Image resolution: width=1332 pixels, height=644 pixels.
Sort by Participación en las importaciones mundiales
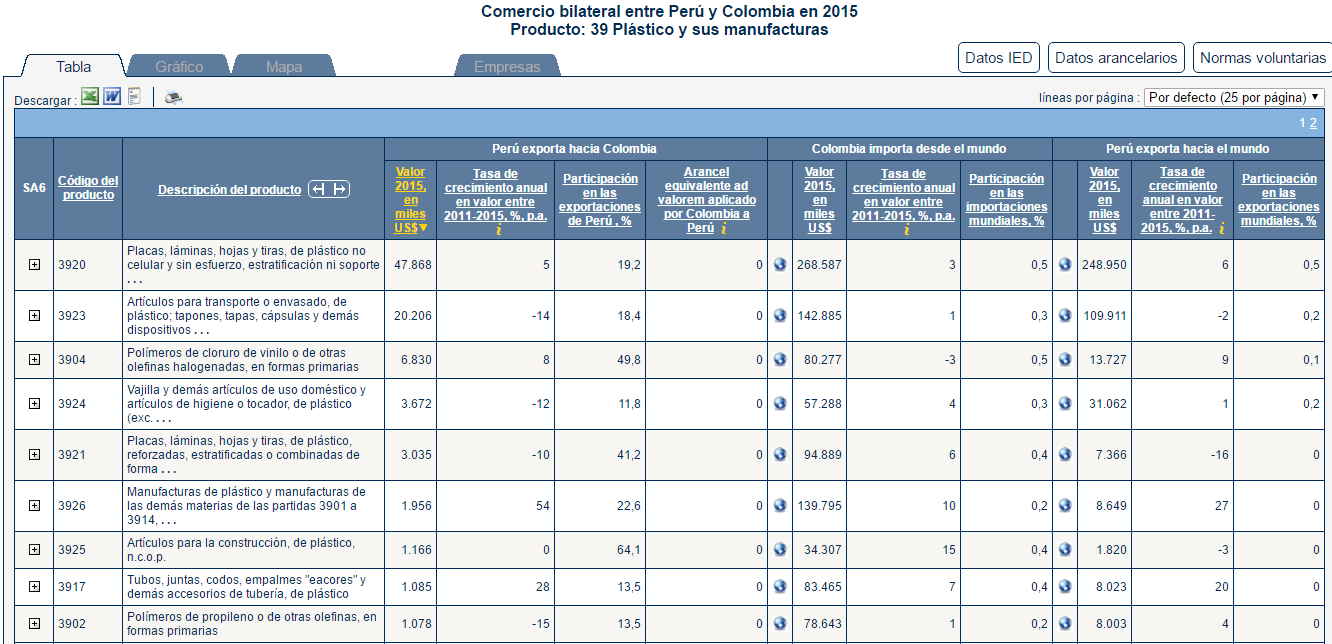pyautogui.click(x=1007, y=200)
